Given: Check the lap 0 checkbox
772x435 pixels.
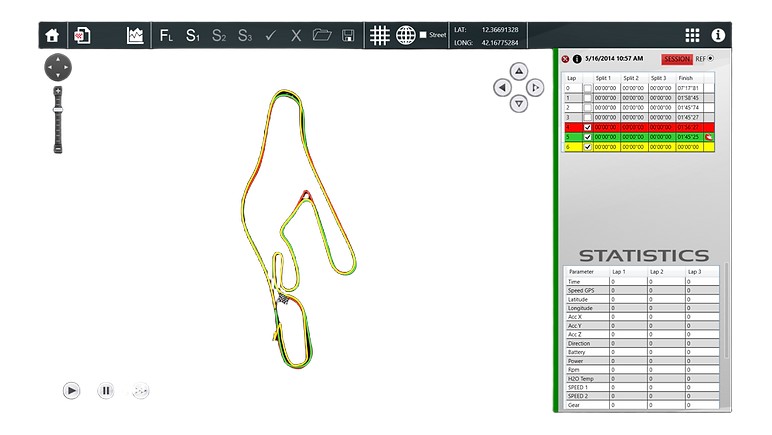Looking at the screenshot, I should point(587,88).
